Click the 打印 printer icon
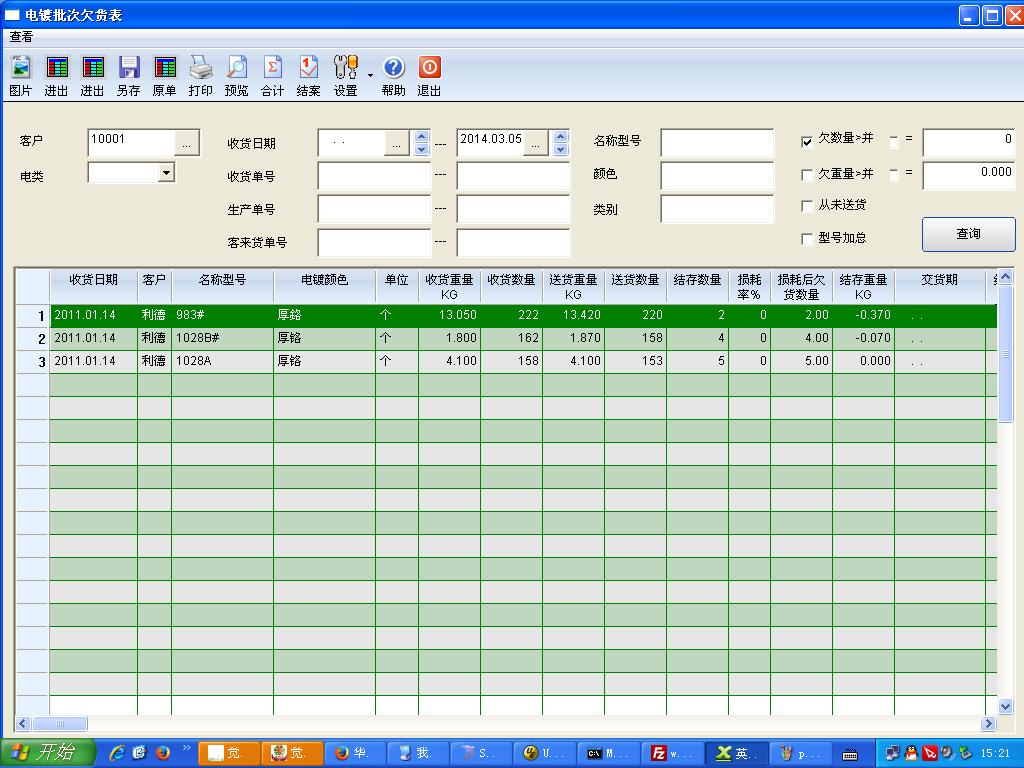 coord(200,76)
